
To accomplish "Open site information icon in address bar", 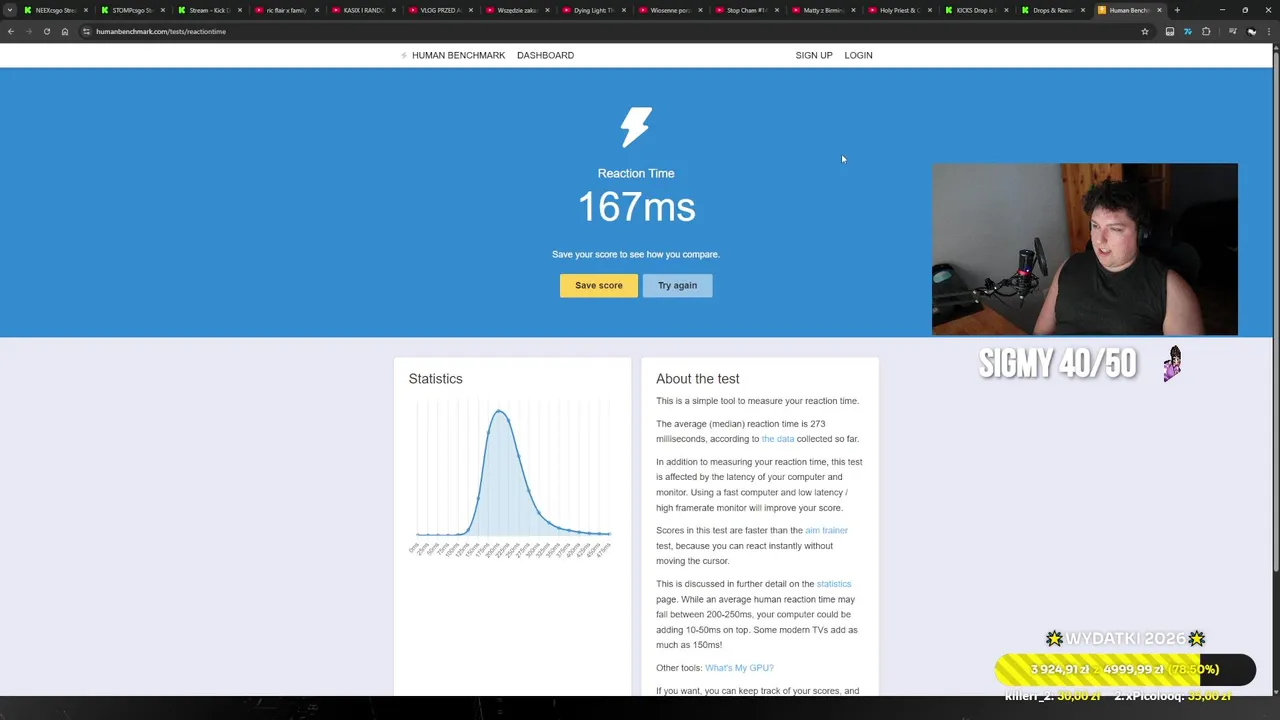I will tap(86, 31).
